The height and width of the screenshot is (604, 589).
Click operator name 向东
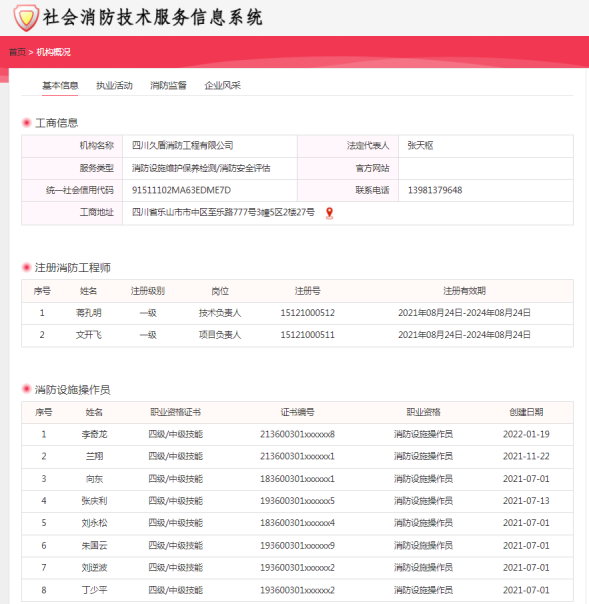click(94, 479)
